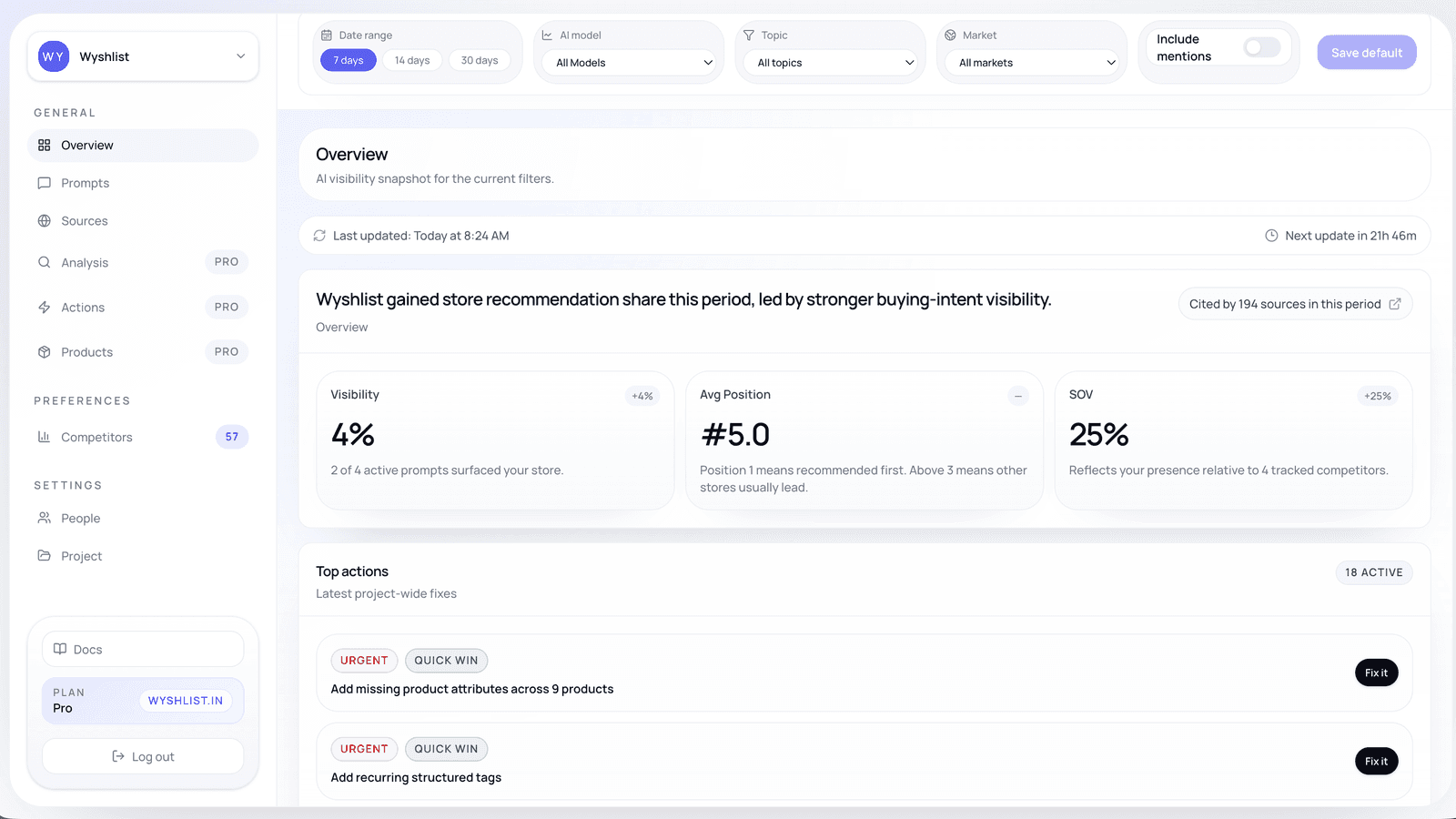Click the Log out button
Viewport: 1456px width, 819px height.
coord(143,756)
